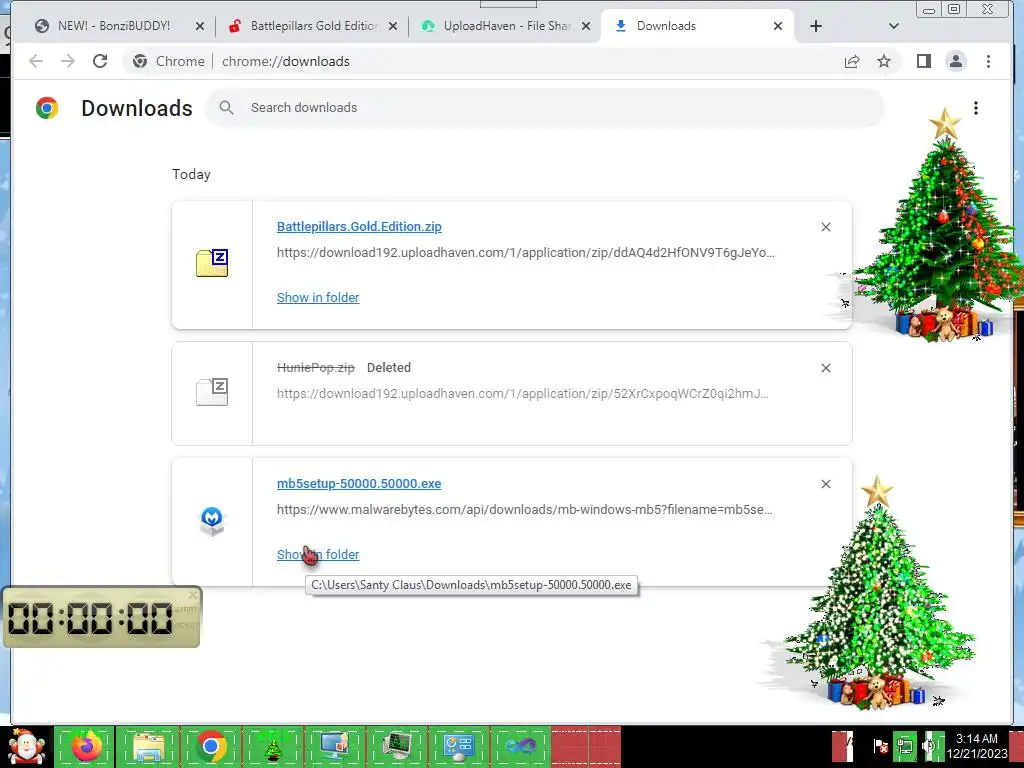Click the 00:00:00 timer widget
1024x768 pixels.
[x=101, y=617]
